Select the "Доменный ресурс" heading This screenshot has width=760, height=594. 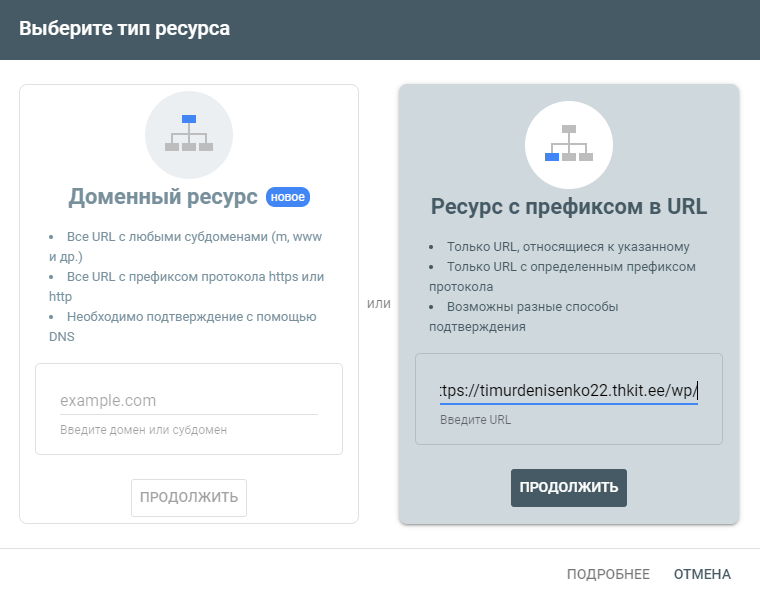click(x=163, y=197)
